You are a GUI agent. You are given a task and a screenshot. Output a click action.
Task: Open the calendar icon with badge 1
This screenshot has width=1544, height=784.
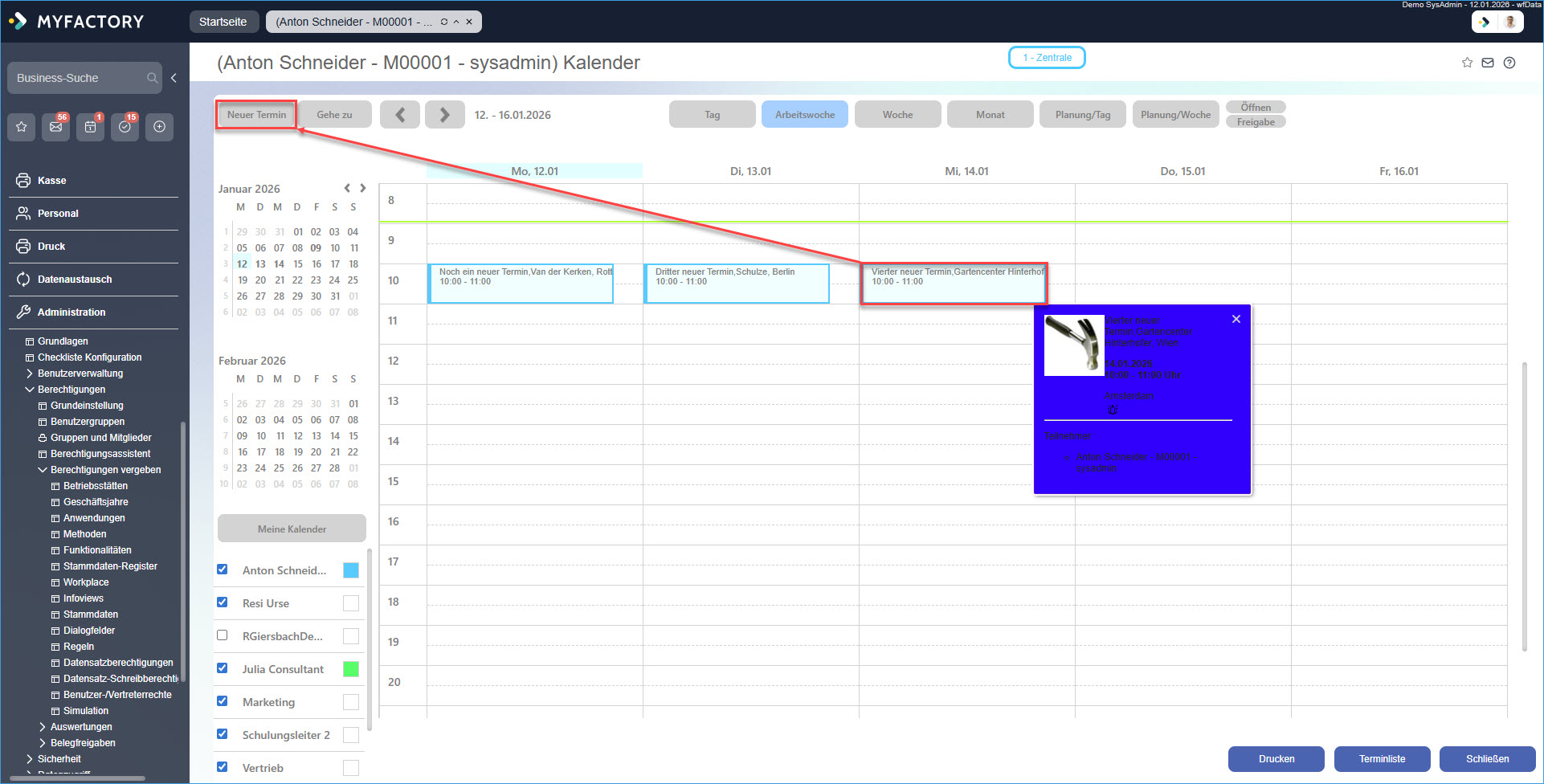[x=91, y=127]
